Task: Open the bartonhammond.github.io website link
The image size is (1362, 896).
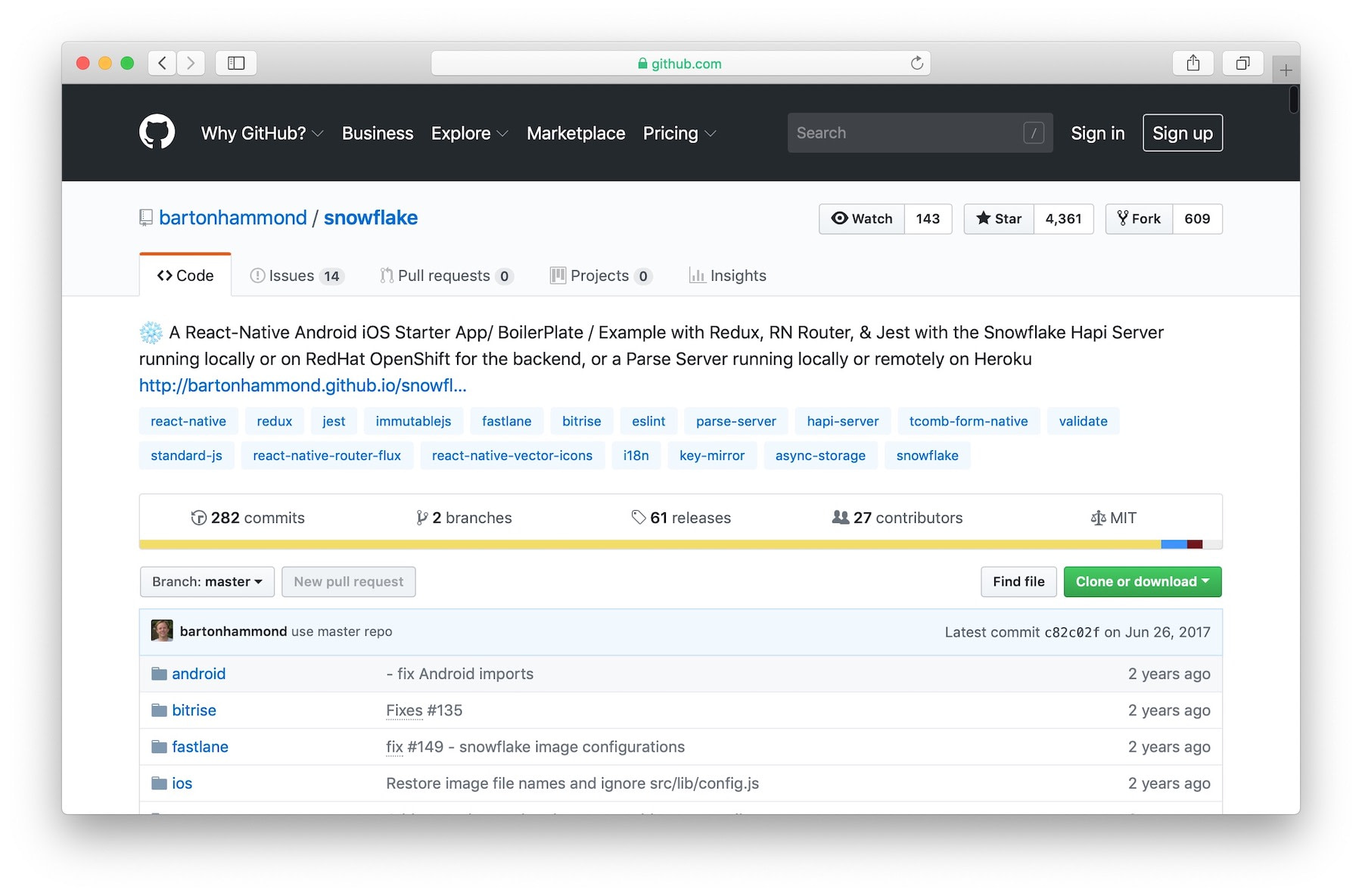Action: click(x=303, y=385)
